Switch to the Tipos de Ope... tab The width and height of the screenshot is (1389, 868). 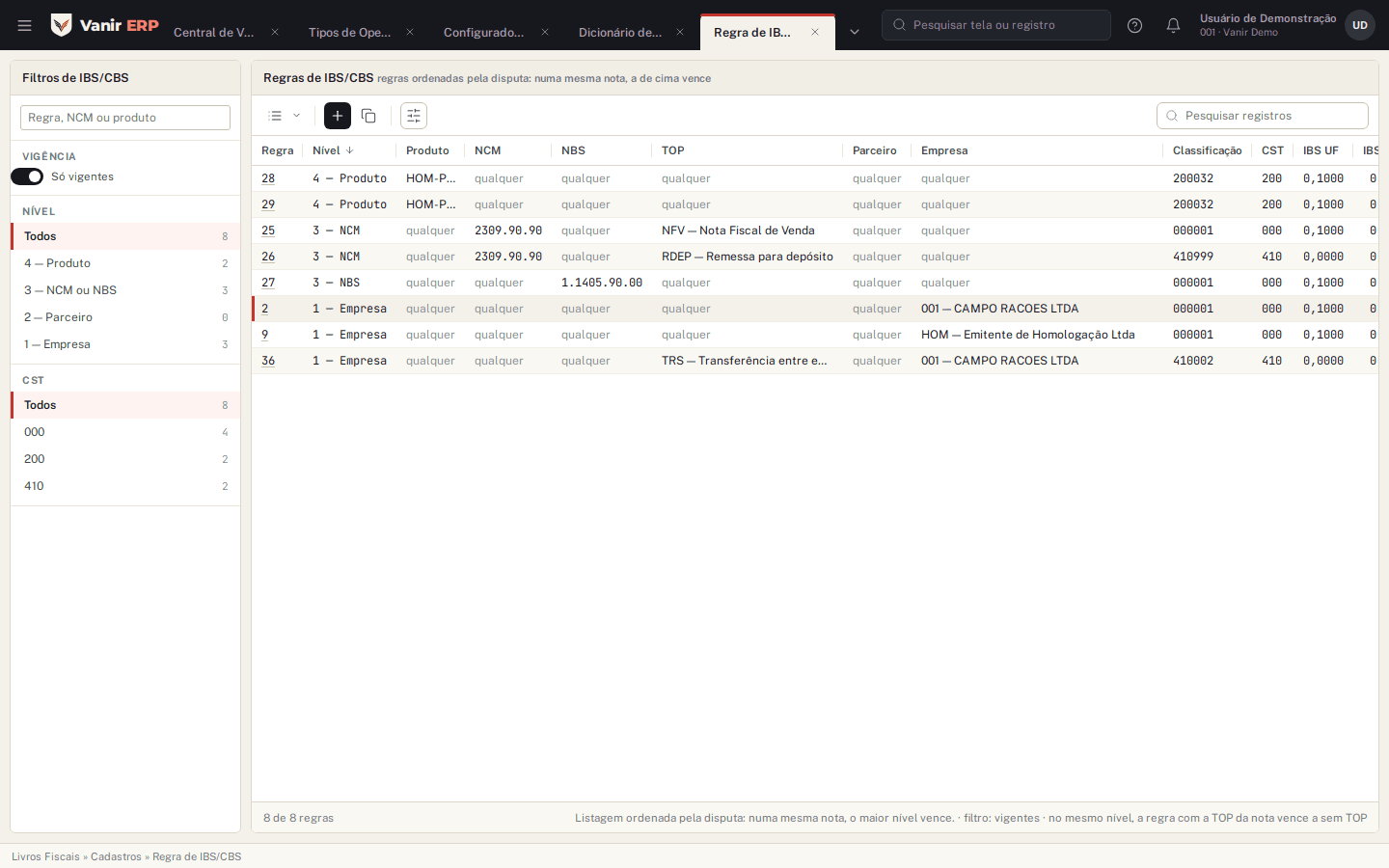[x=349, y=32]
